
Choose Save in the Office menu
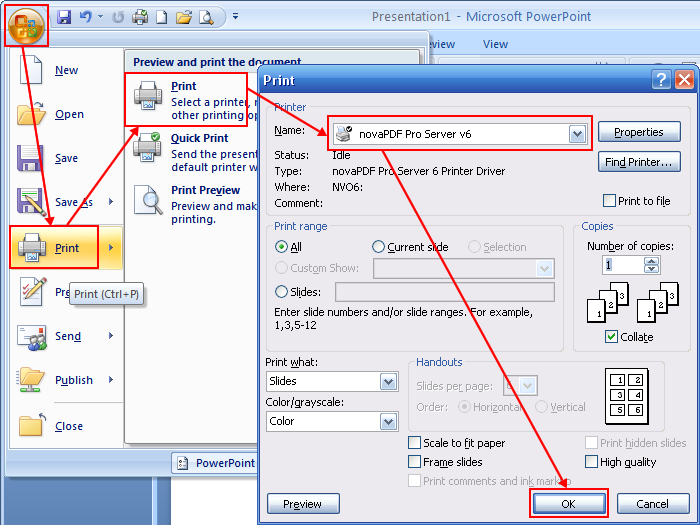pos(66,158)
